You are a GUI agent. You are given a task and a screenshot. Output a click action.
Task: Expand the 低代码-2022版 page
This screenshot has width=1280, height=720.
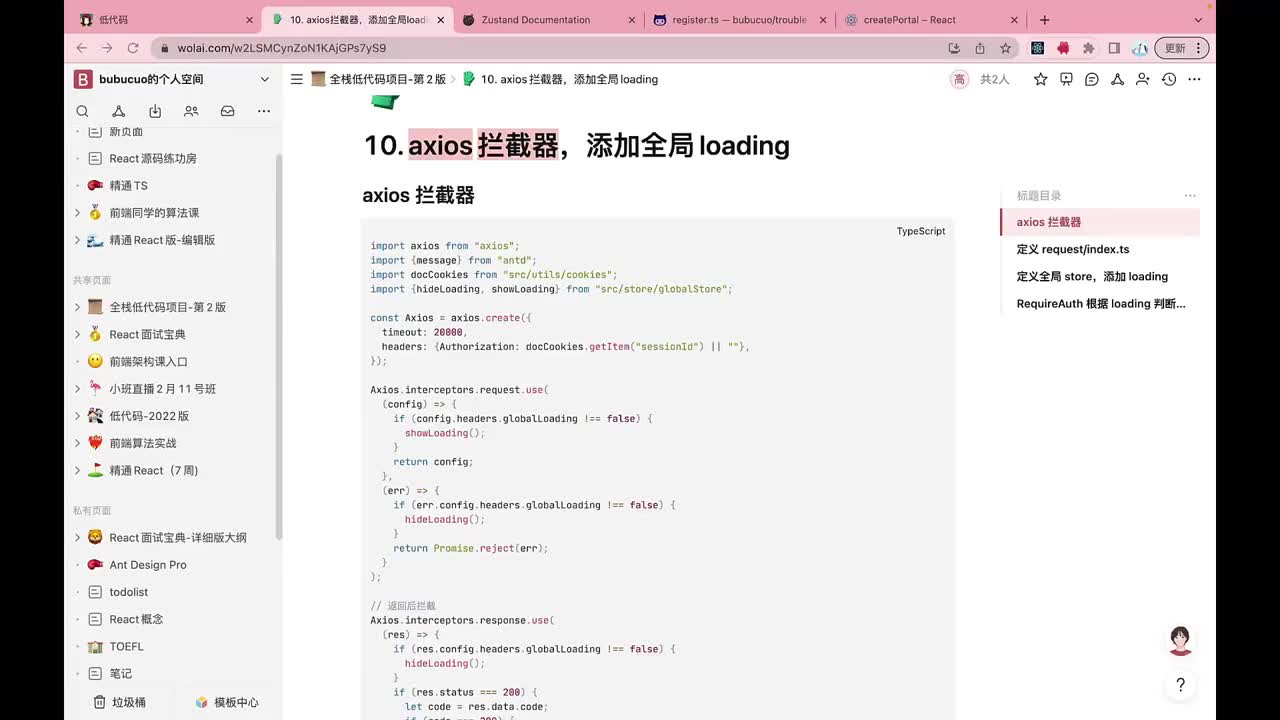coord(77,416)
